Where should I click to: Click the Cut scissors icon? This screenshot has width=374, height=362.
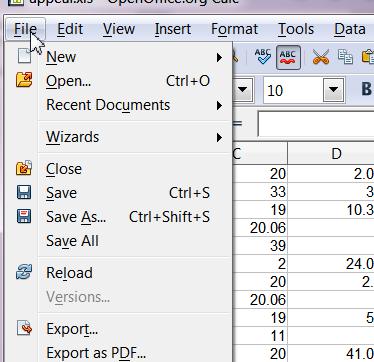tap(321, 57)
